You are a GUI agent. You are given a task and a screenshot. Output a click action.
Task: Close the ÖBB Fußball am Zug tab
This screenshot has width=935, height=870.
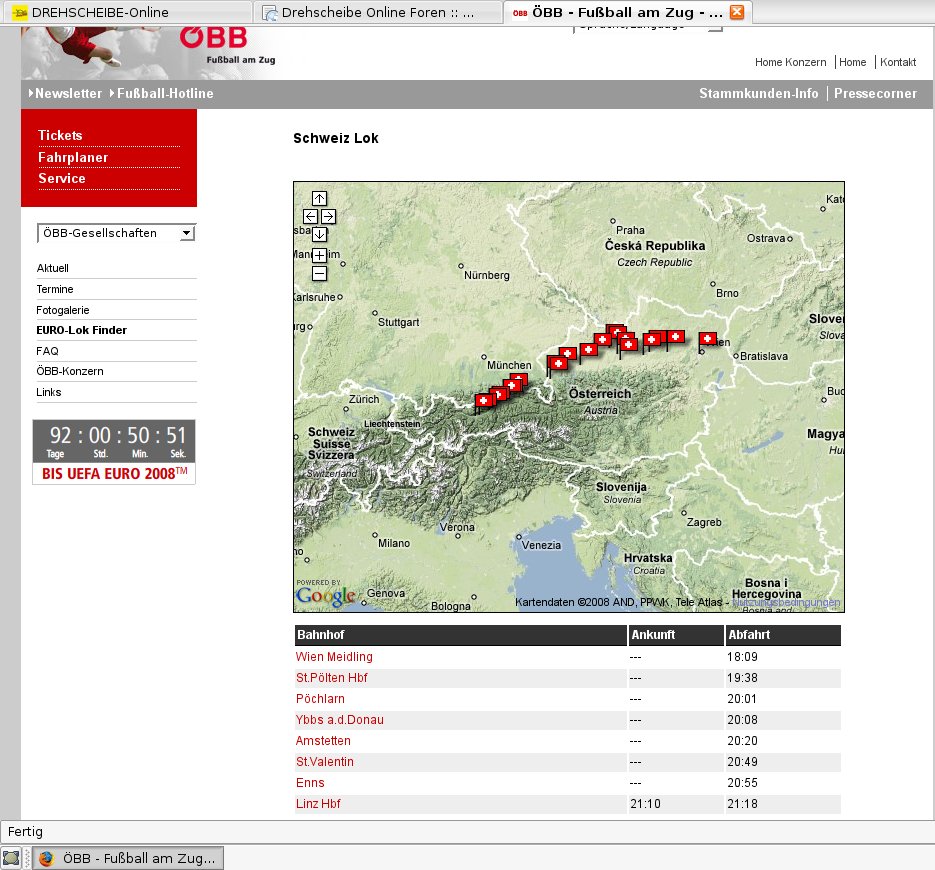(736, 13)
